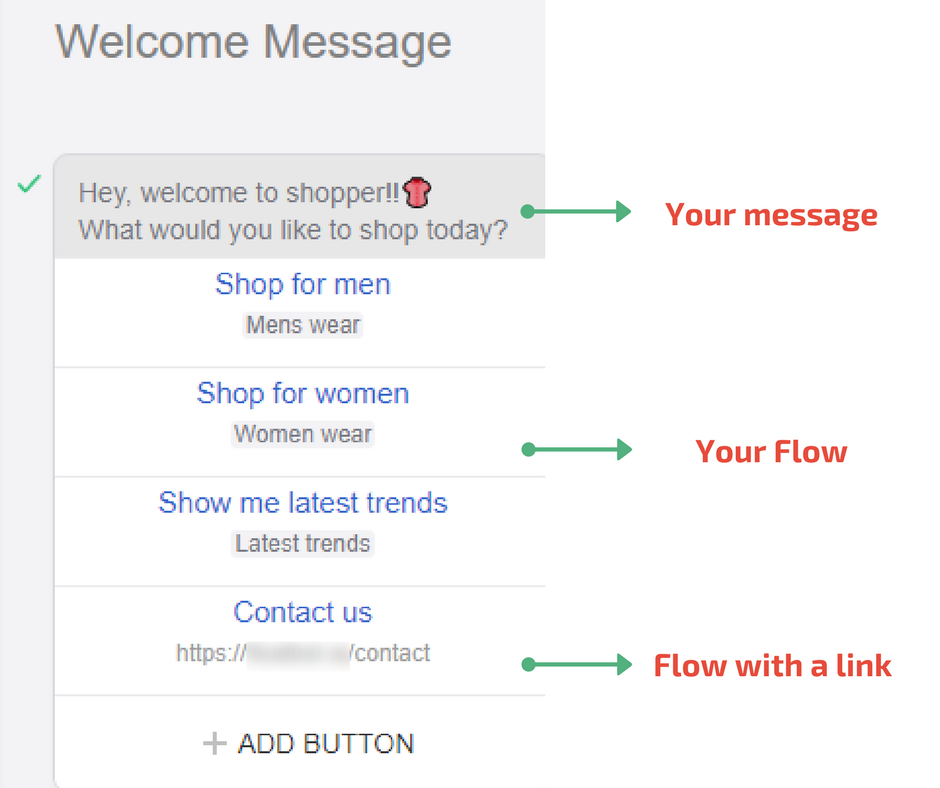This screenshot has width=940, height=788.
Task: Click the Welcome Message title
Action: pos(253,42)
